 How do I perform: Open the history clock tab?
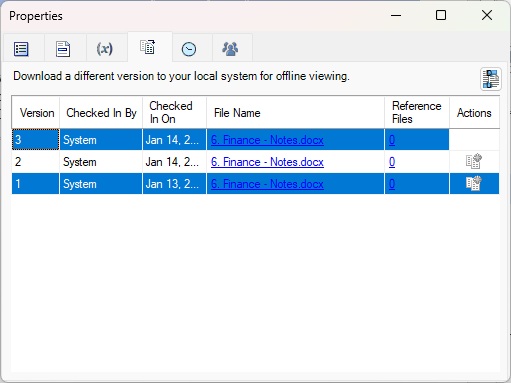pyautogui.click(x=189, y=49)
